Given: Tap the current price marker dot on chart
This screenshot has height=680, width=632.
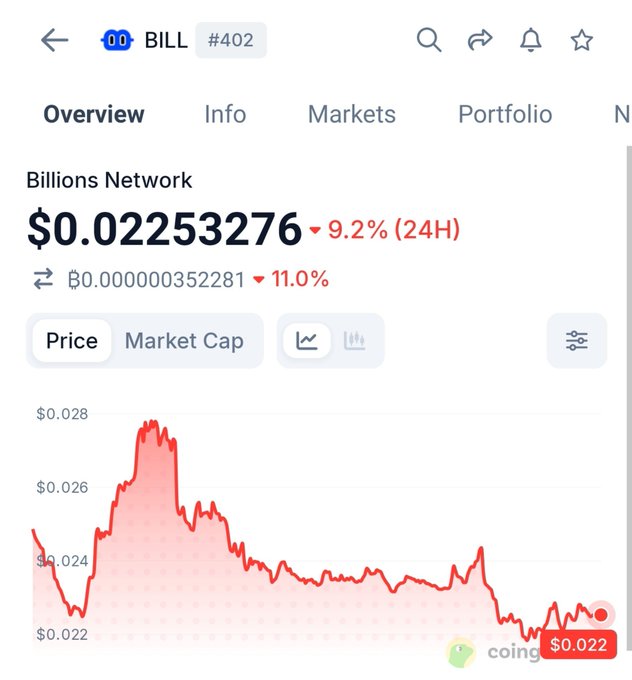Looking at the screenshot, I should click(601, 614).
